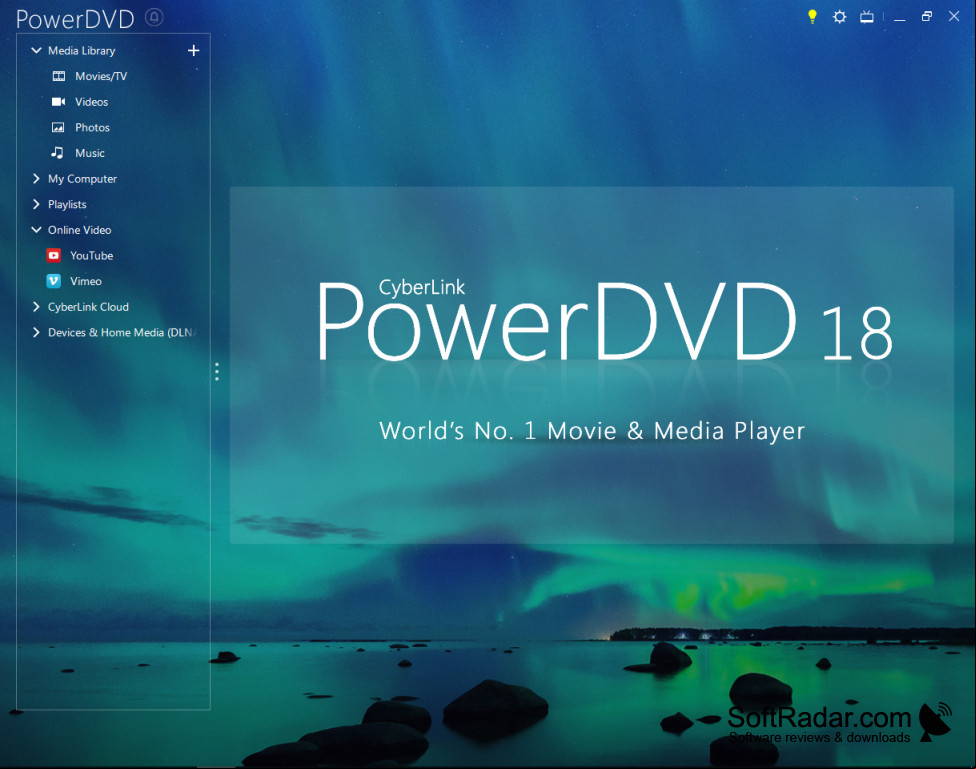Screen dimensions: 976x769
Task: Collapse the Online Video section
Action: pyautogui.click(x=36, y=230)
